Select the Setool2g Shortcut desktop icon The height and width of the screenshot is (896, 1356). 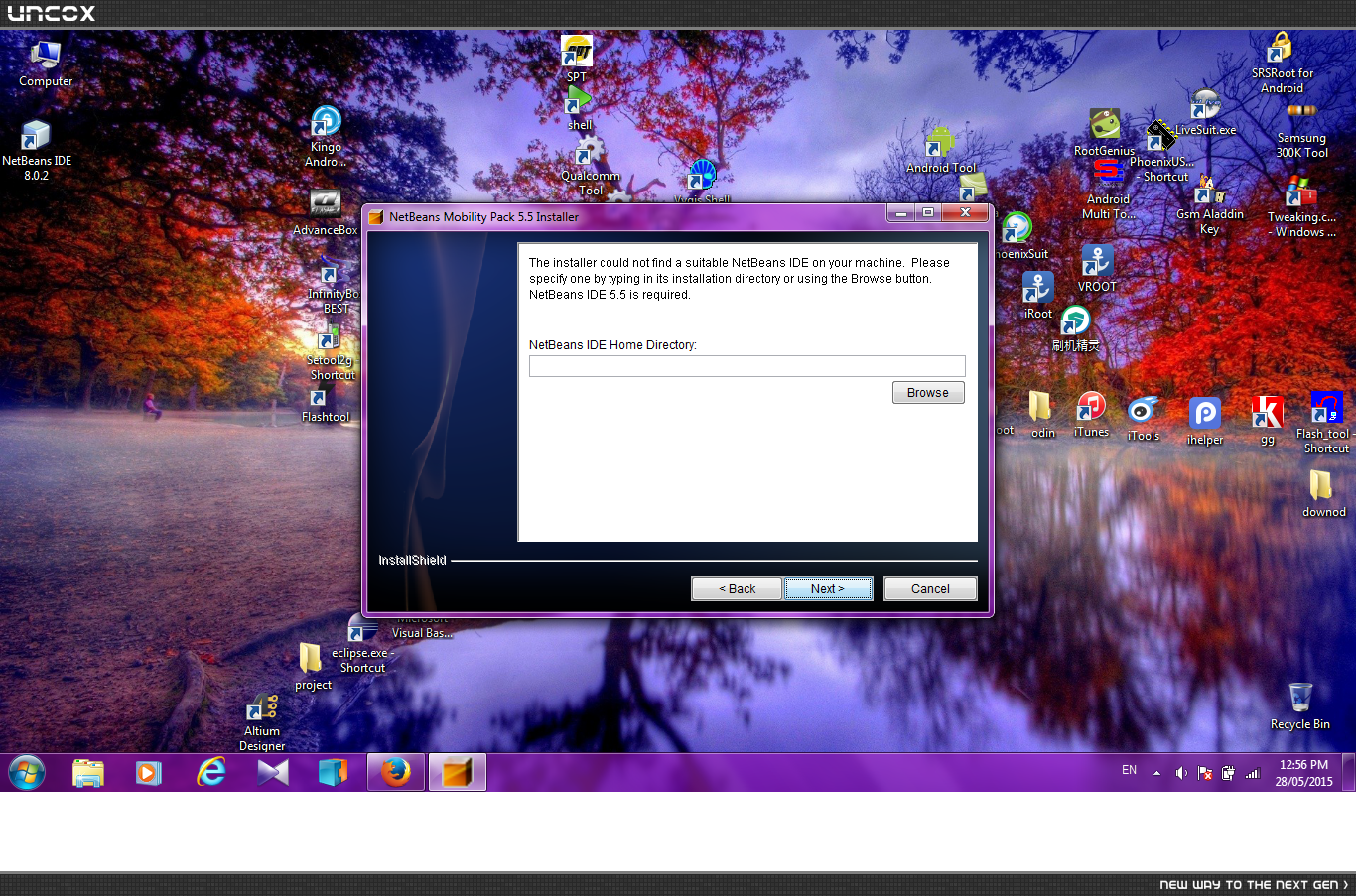pyautogui.click(x=332, y=353)
